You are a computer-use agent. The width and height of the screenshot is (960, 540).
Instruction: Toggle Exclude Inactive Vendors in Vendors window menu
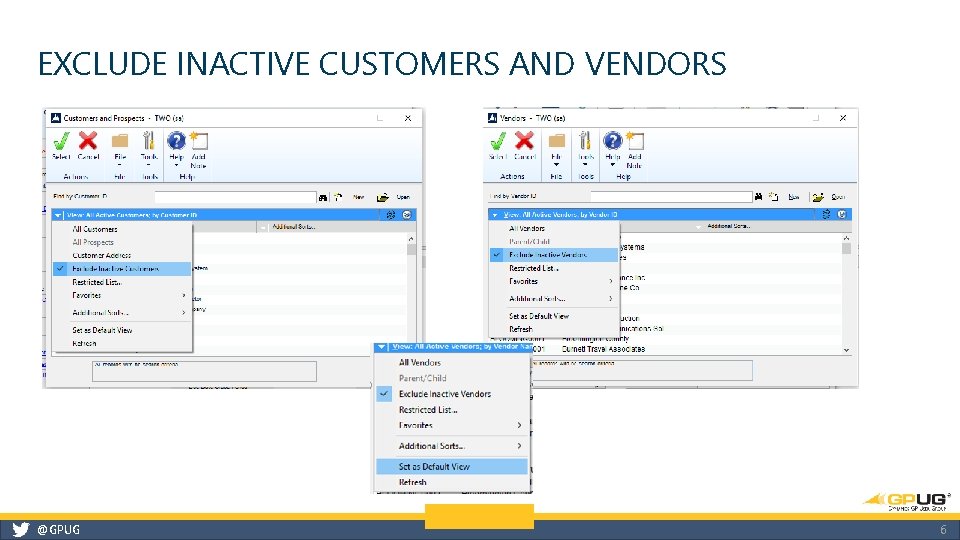[553, 255]
